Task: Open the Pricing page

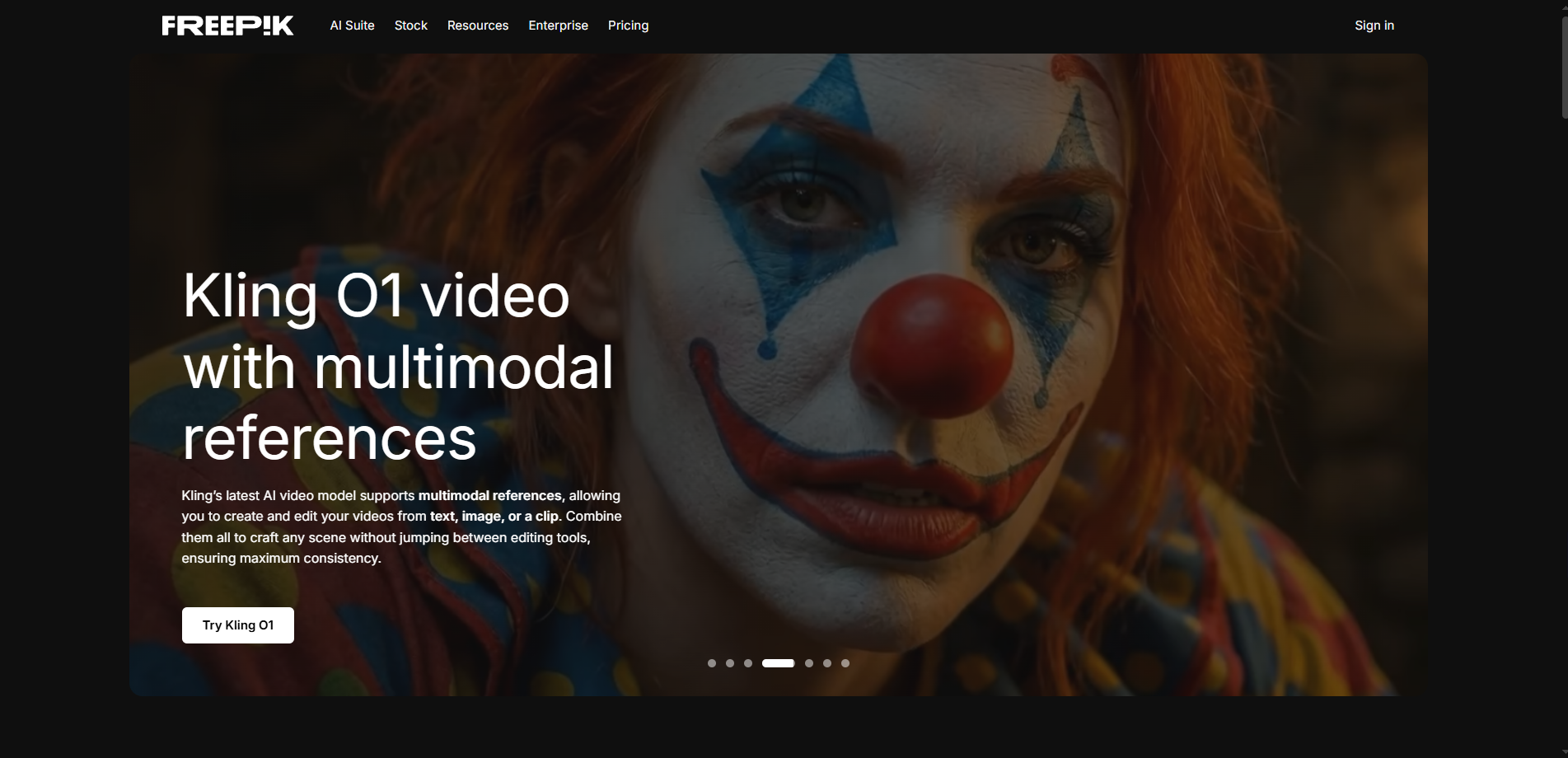Action: pos(628,26)
